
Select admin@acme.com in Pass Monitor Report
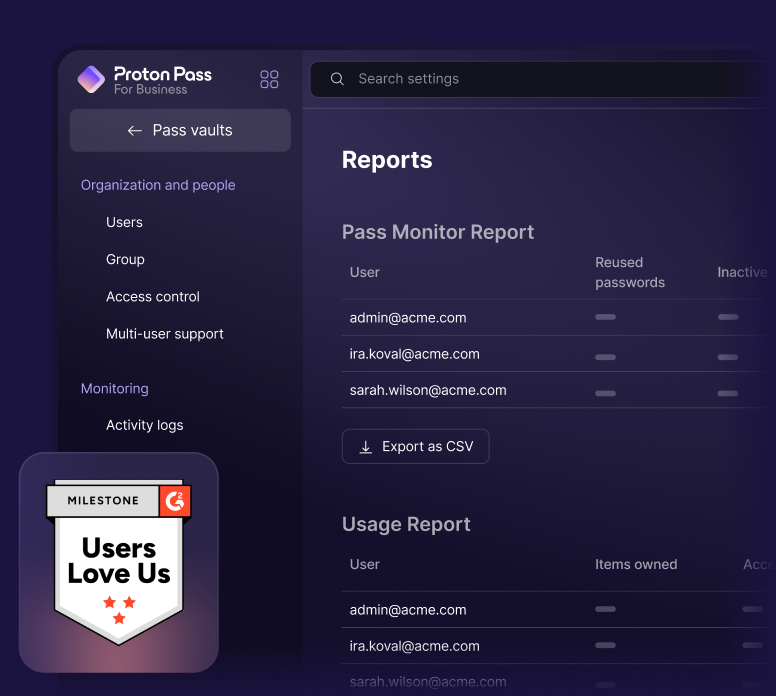pyautogui.click(x=408, y=318)
